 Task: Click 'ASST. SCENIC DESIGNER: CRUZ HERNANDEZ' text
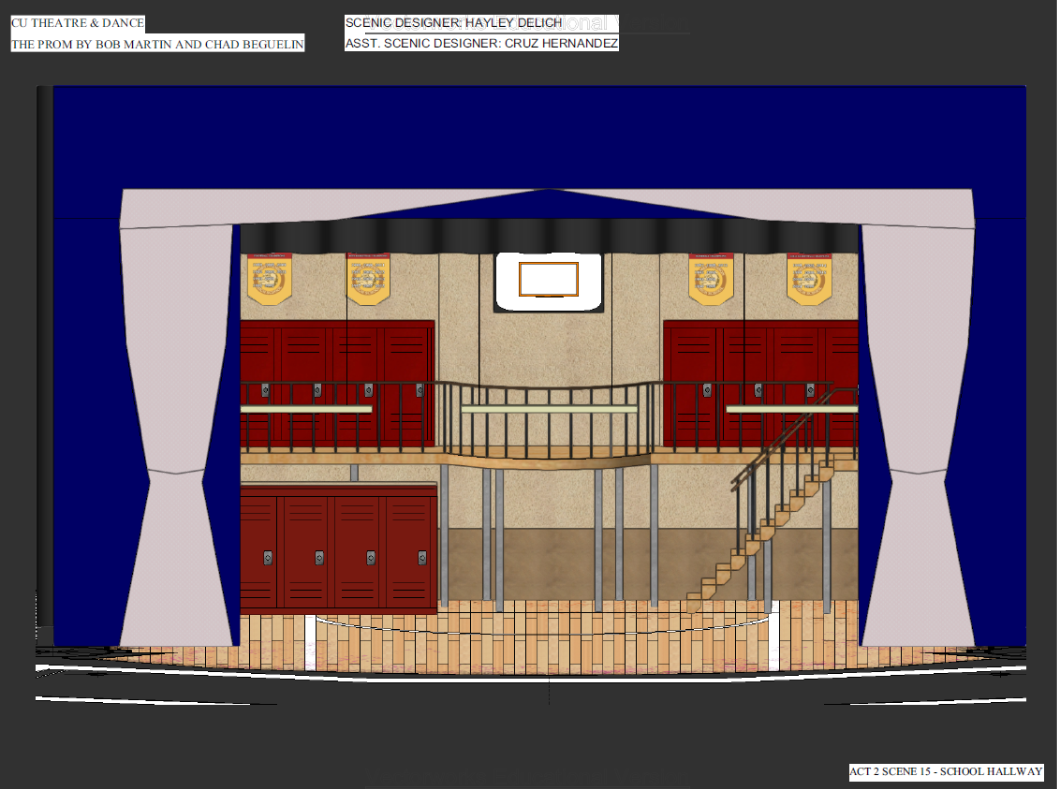[481, 43]
